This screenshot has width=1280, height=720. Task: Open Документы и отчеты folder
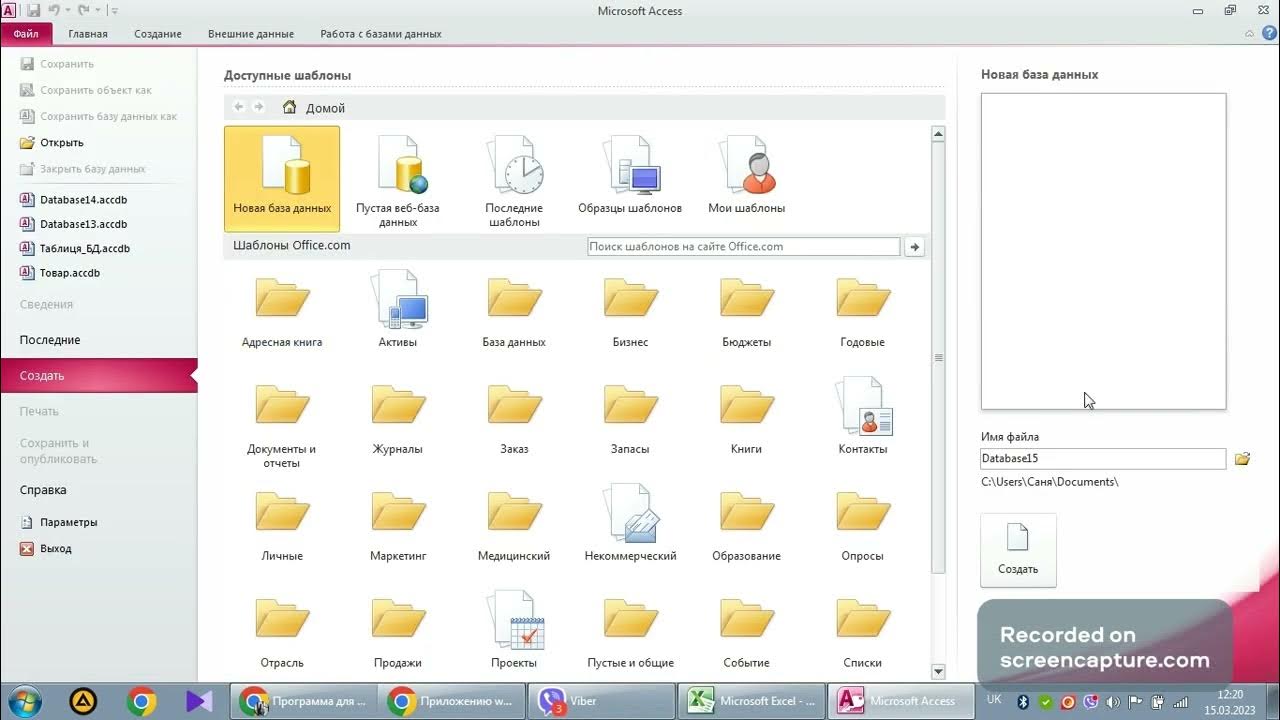point(282,425)
